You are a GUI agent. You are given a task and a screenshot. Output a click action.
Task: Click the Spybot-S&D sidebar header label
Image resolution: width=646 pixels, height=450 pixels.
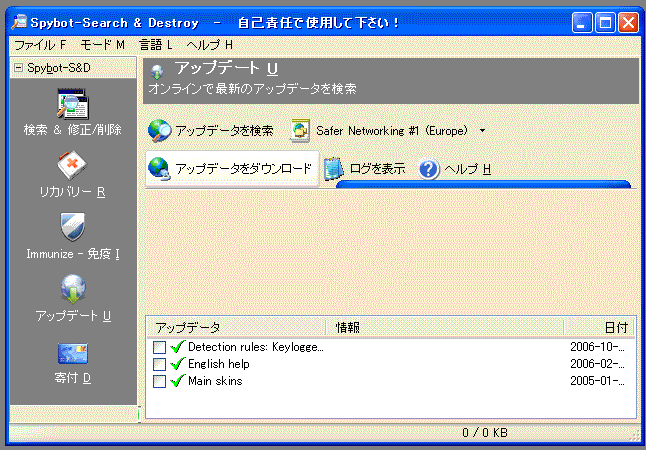[59, 68]
